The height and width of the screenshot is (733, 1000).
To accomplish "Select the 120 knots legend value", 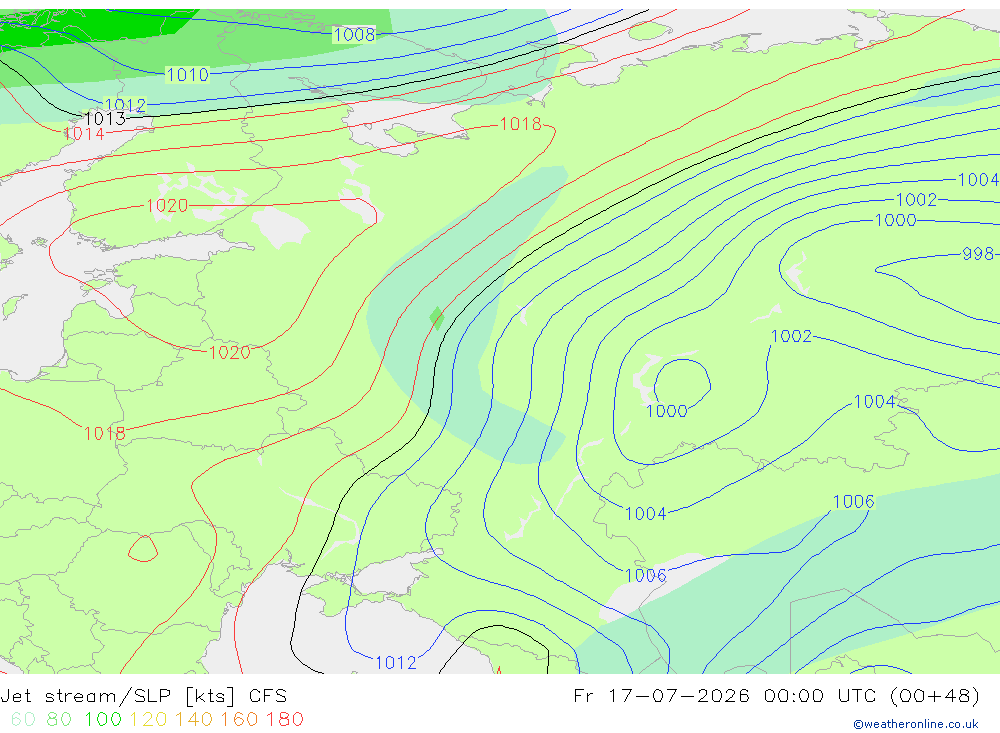I will (149, 719).
